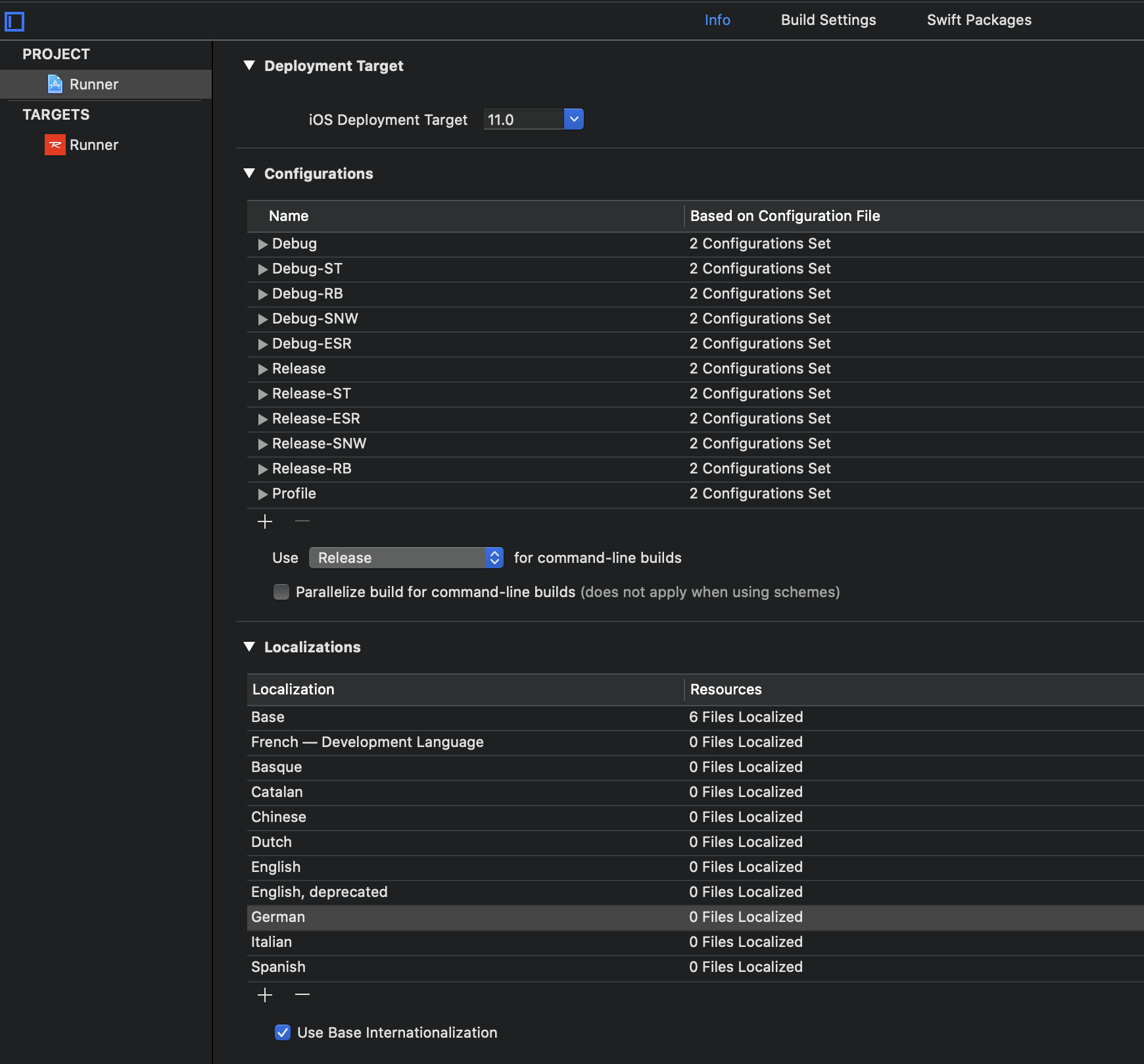
Task: Select the Runner project blueprint icon
Action: (x=55, y=84)
